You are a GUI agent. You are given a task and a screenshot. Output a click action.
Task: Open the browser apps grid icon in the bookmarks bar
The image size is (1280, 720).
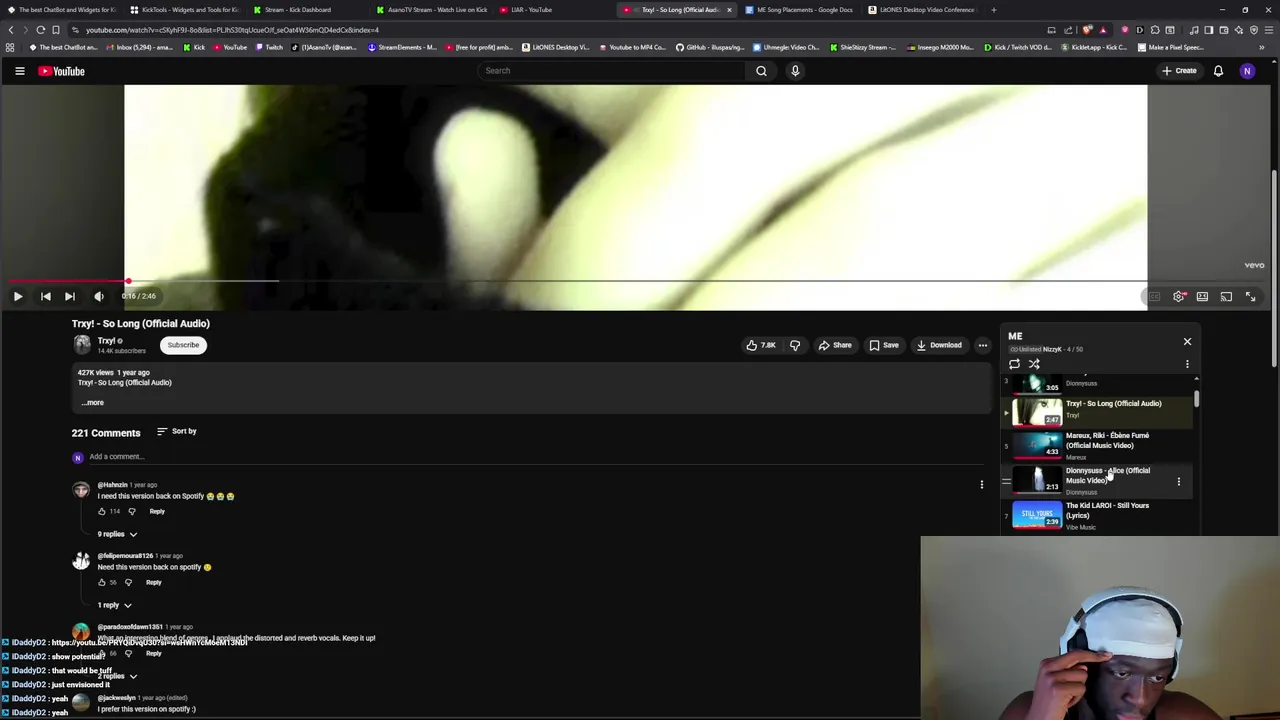tap(10, 47)
